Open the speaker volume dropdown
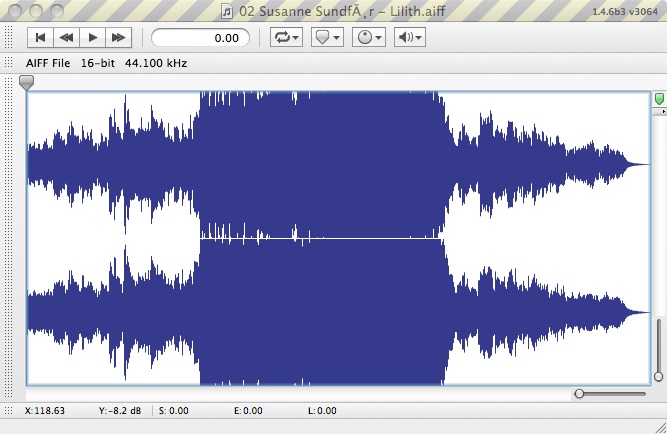Screen dimensions: 667x434 coord(410,37)
